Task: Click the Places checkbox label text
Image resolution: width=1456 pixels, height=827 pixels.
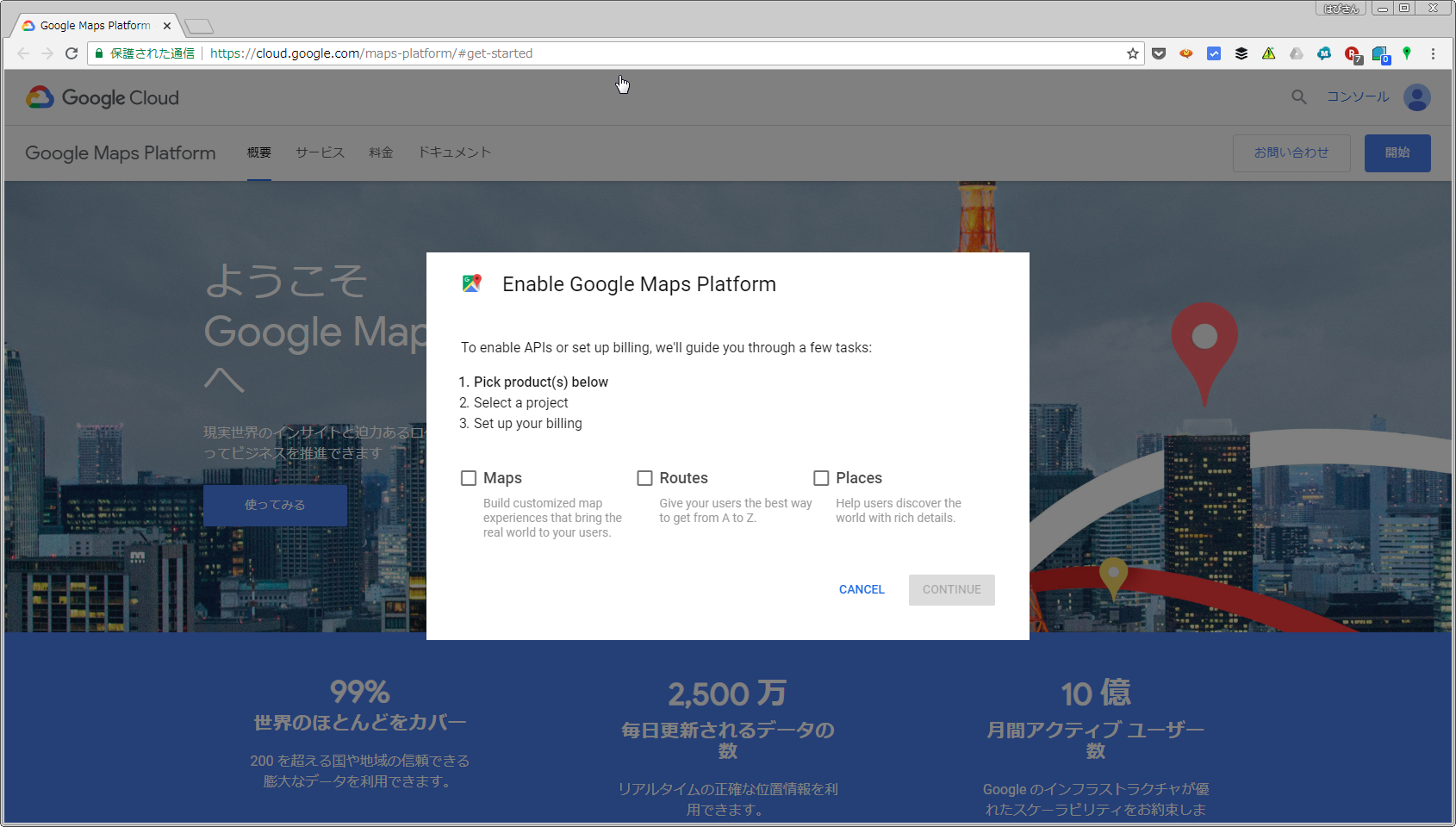Action: tap(859, 478)
